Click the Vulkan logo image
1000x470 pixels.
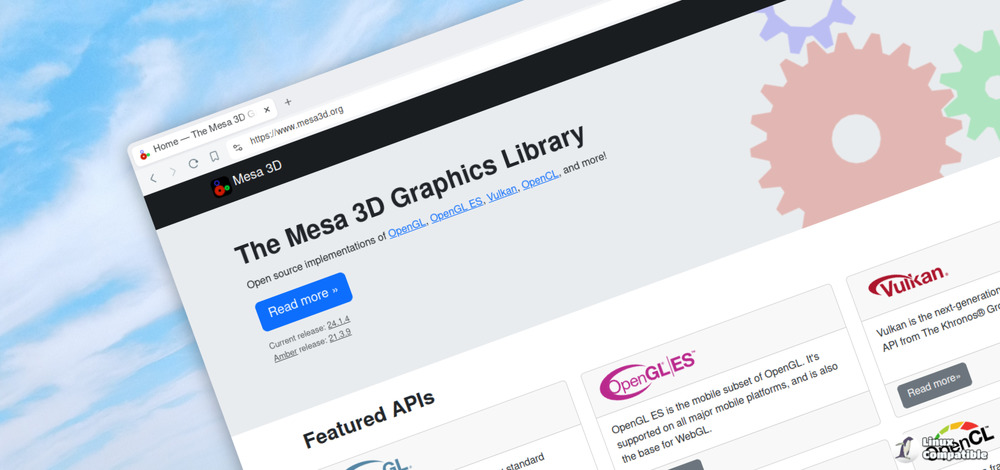(x=907, y=285)
